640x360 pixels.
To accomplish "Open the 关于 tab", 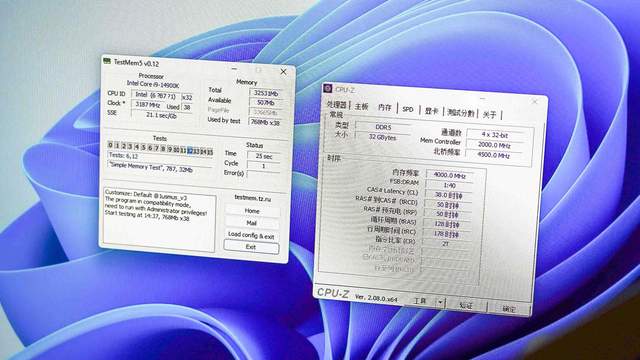I will pyautogui.click(x=489, y=114).
